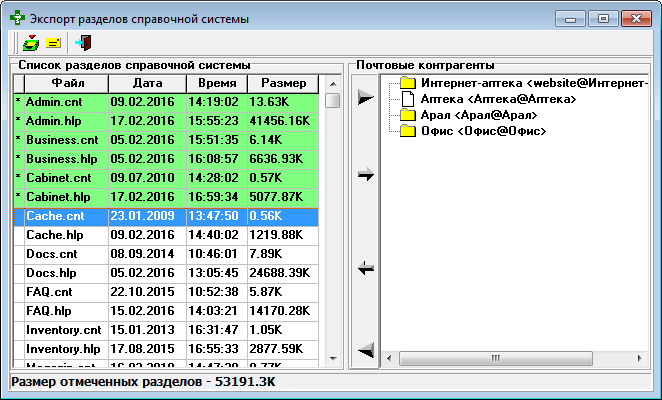Click the exit door toolbar icon

84,43
